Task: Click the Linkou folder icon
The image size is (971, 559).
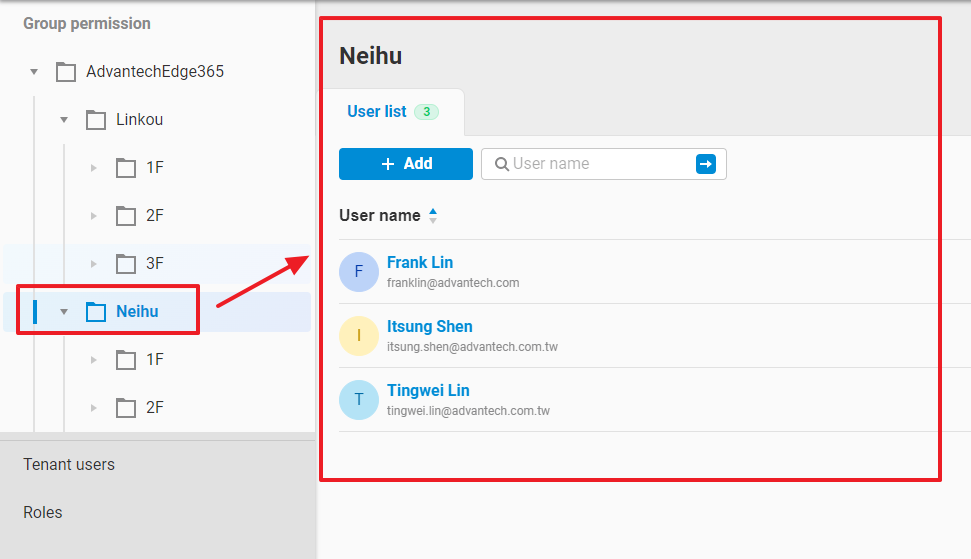Action: (x=96, y=120)
